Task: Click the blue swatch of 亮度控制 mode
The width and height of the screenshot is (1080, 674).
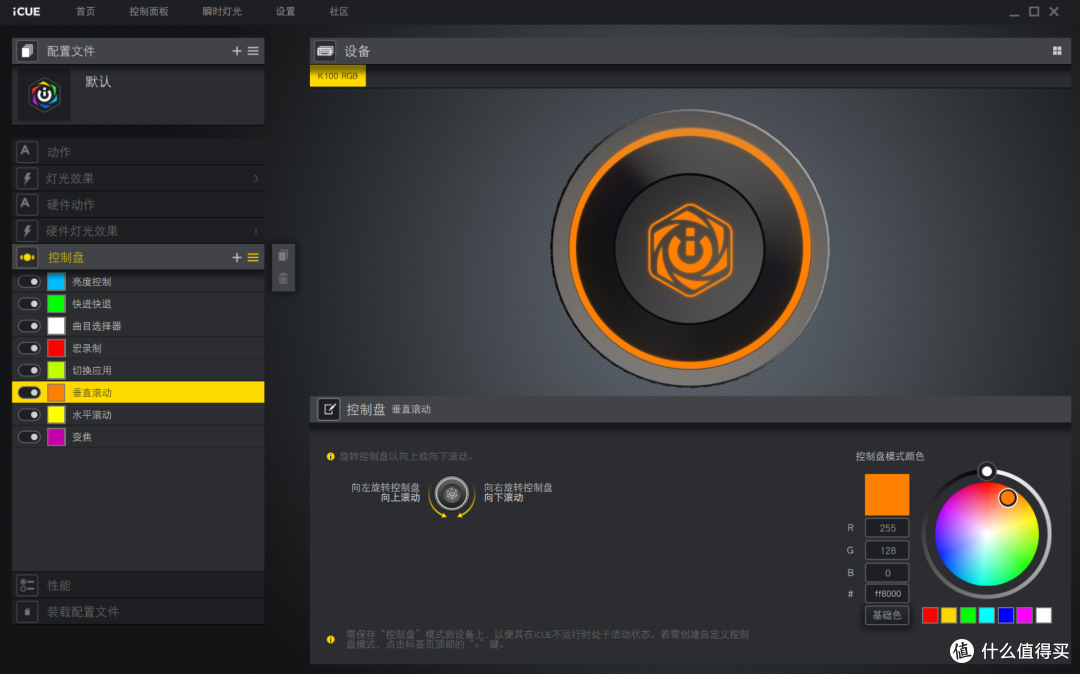Action: coord(56,282)
